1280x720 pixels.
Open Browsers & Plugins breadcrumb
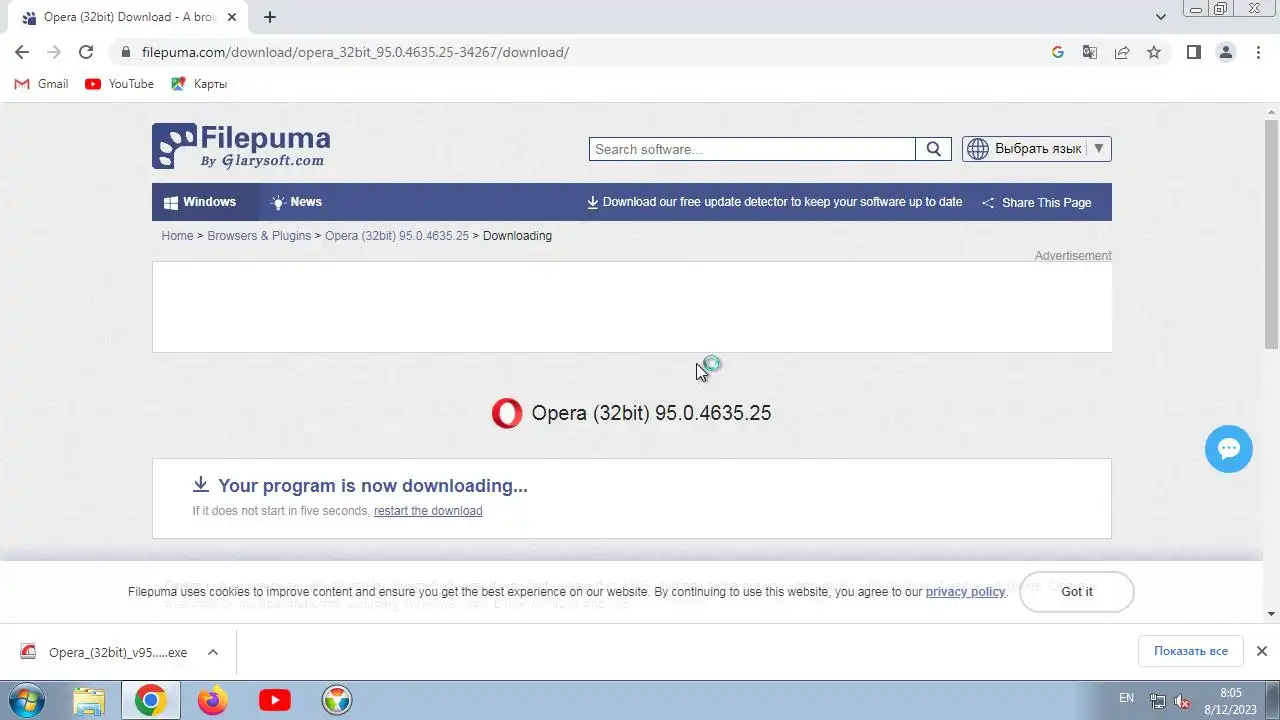click(259, 236)
